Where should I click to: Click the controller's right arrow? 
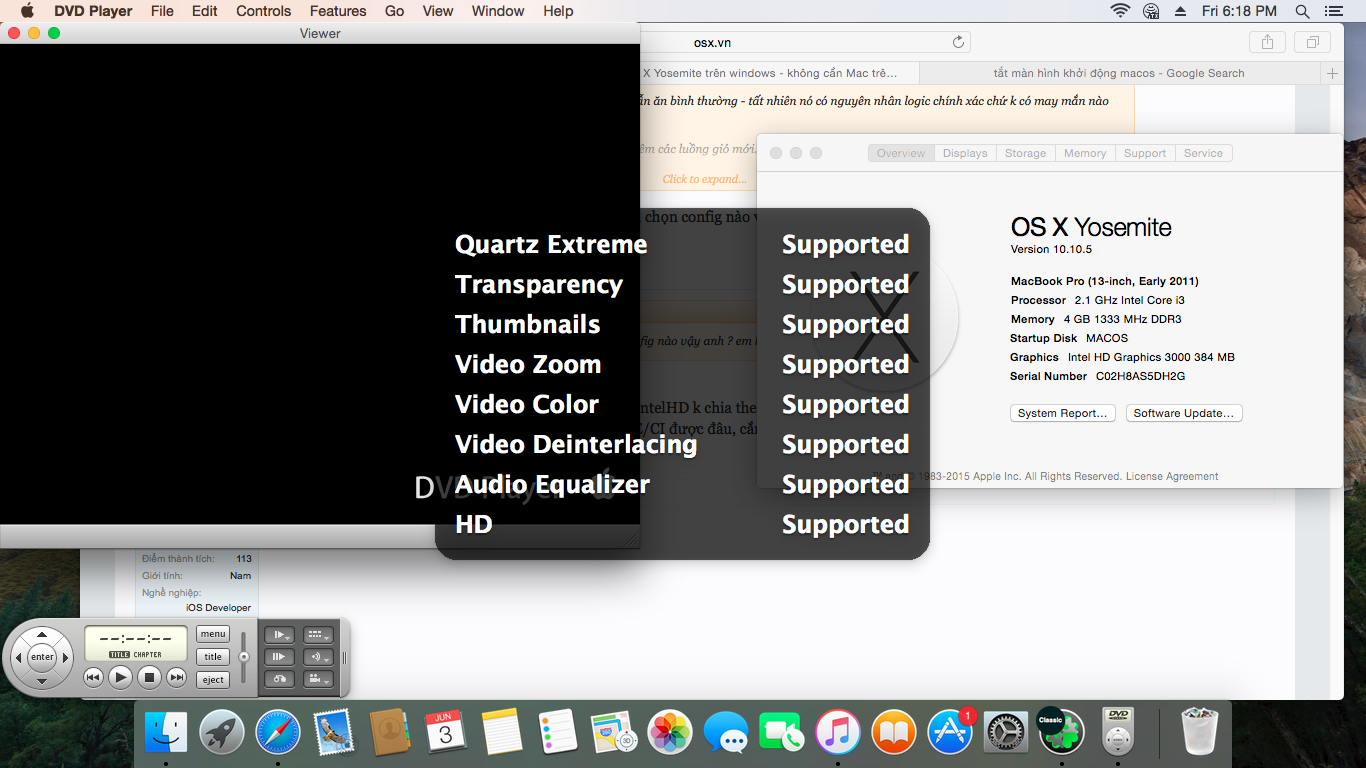point(65,658)
